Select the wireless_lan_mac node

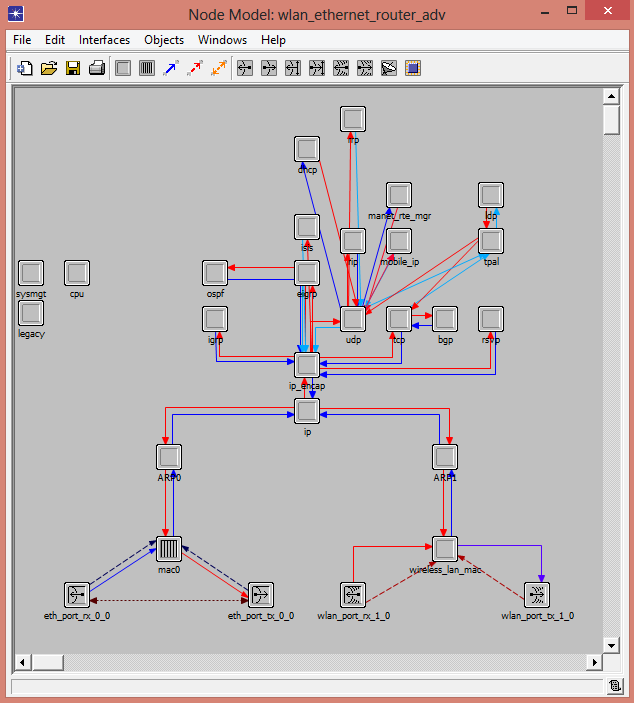point(445,549)
